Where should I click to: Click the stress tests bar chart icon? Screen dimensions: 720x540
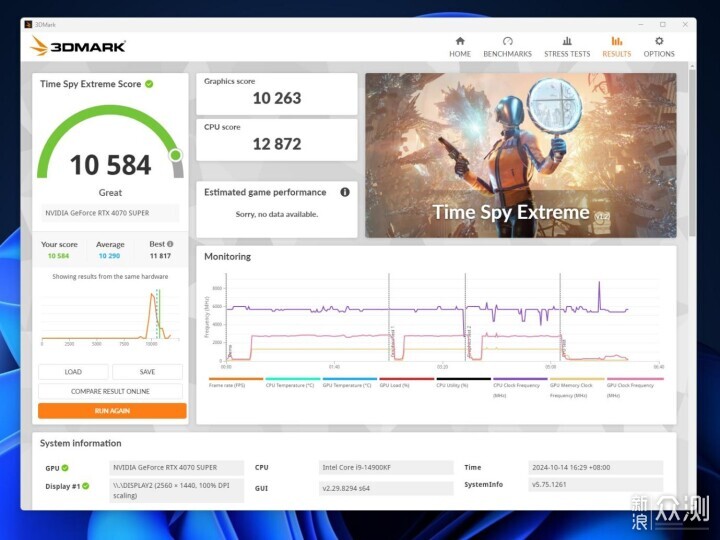pos(567,41)
